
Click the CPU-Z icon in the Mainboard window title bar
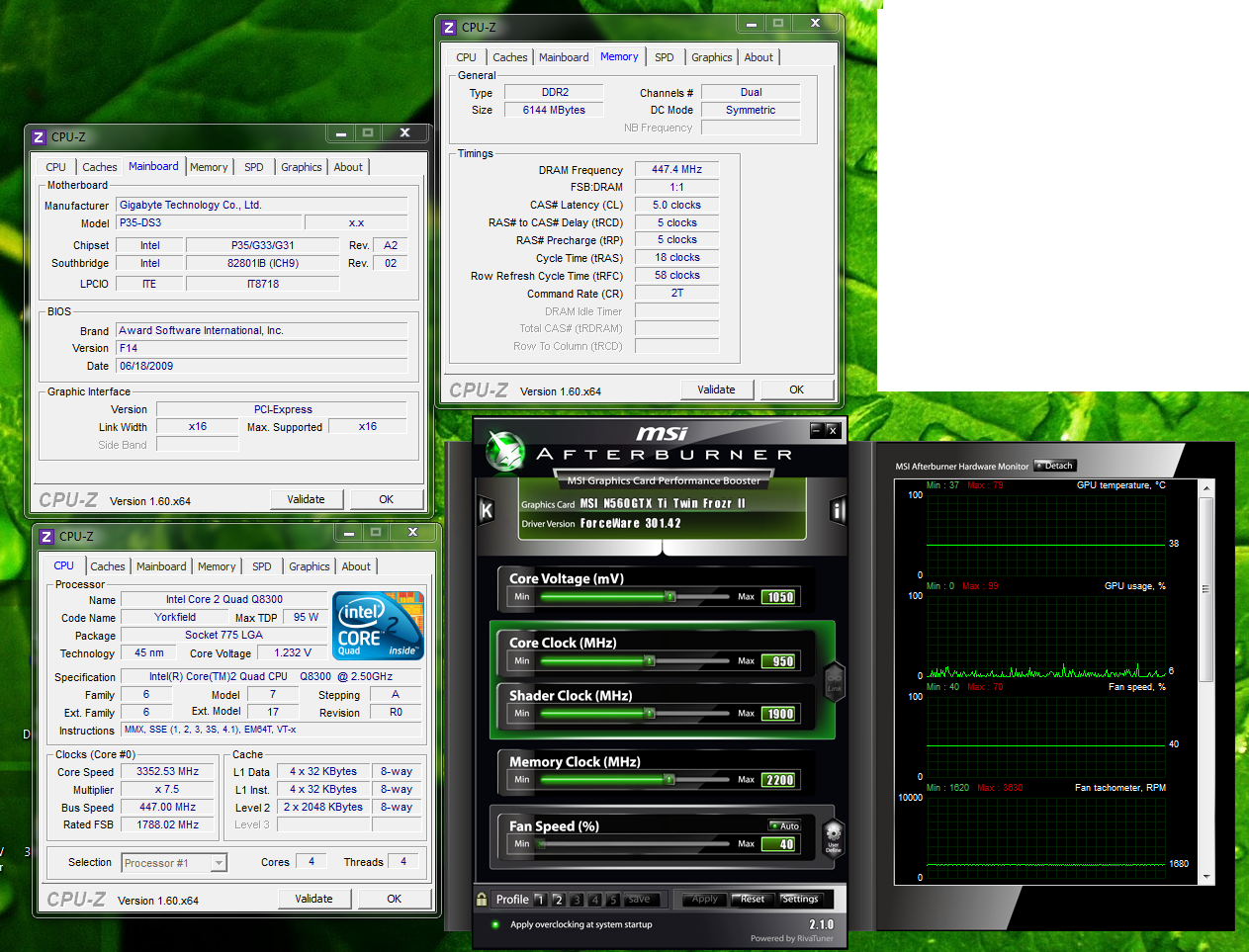click(39, 137)
